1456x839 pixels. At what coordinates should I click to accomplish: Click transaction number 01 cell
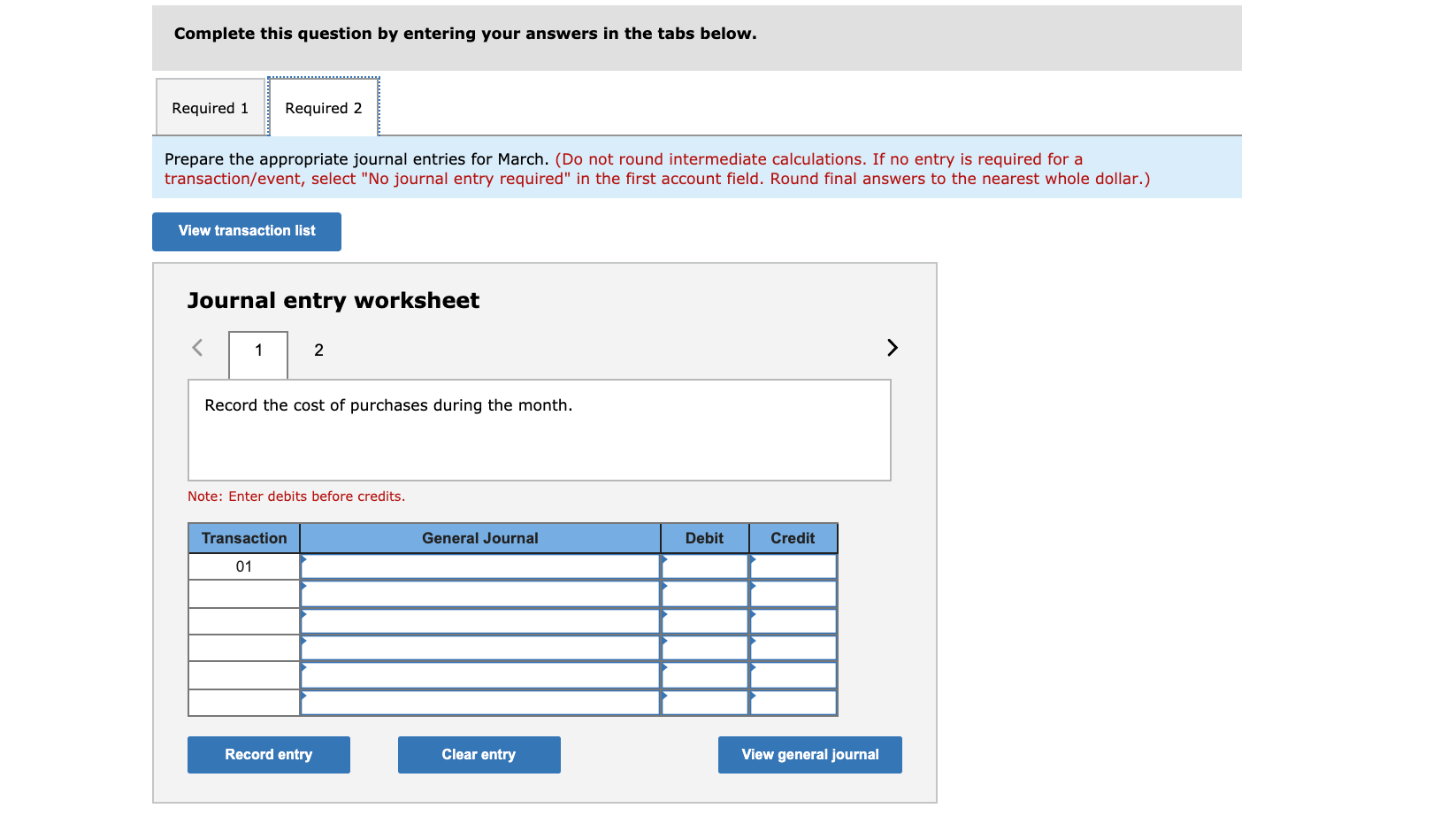coord(244,566)
